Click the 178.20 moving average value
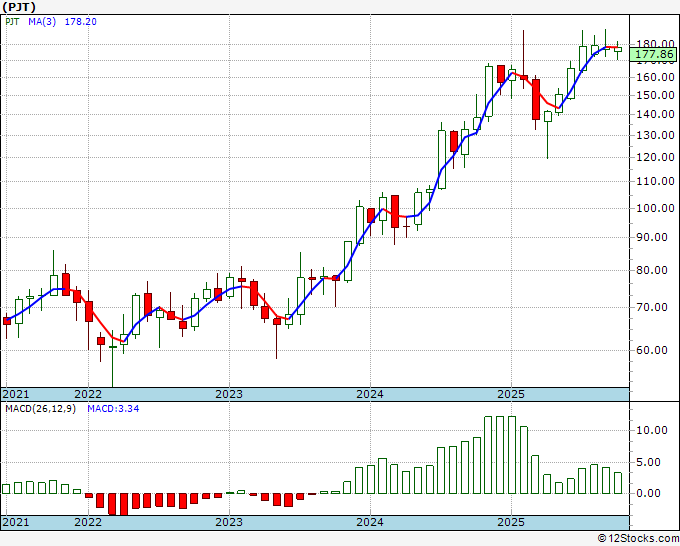680x546 pixels. coord(81,22)
